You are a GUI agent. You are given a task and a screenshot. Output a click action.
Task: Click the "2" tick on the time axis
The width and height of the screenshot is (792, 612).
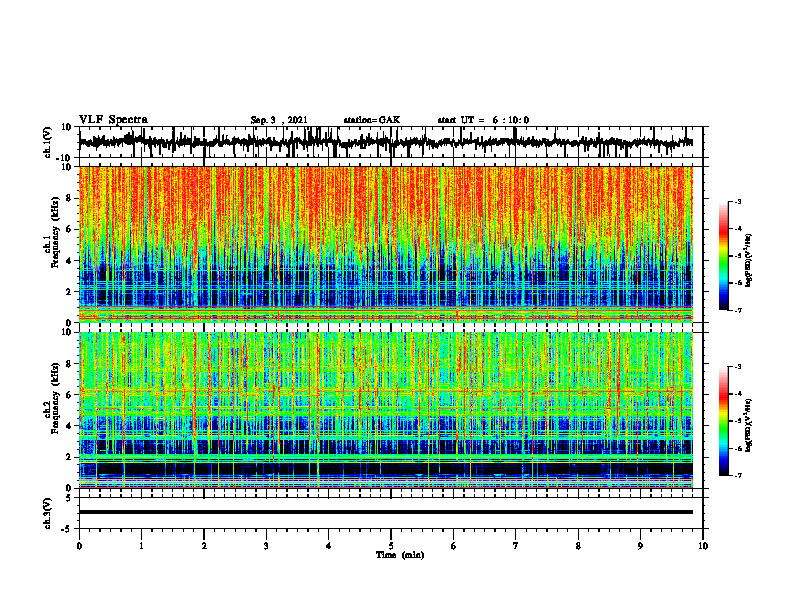[204, 546]
